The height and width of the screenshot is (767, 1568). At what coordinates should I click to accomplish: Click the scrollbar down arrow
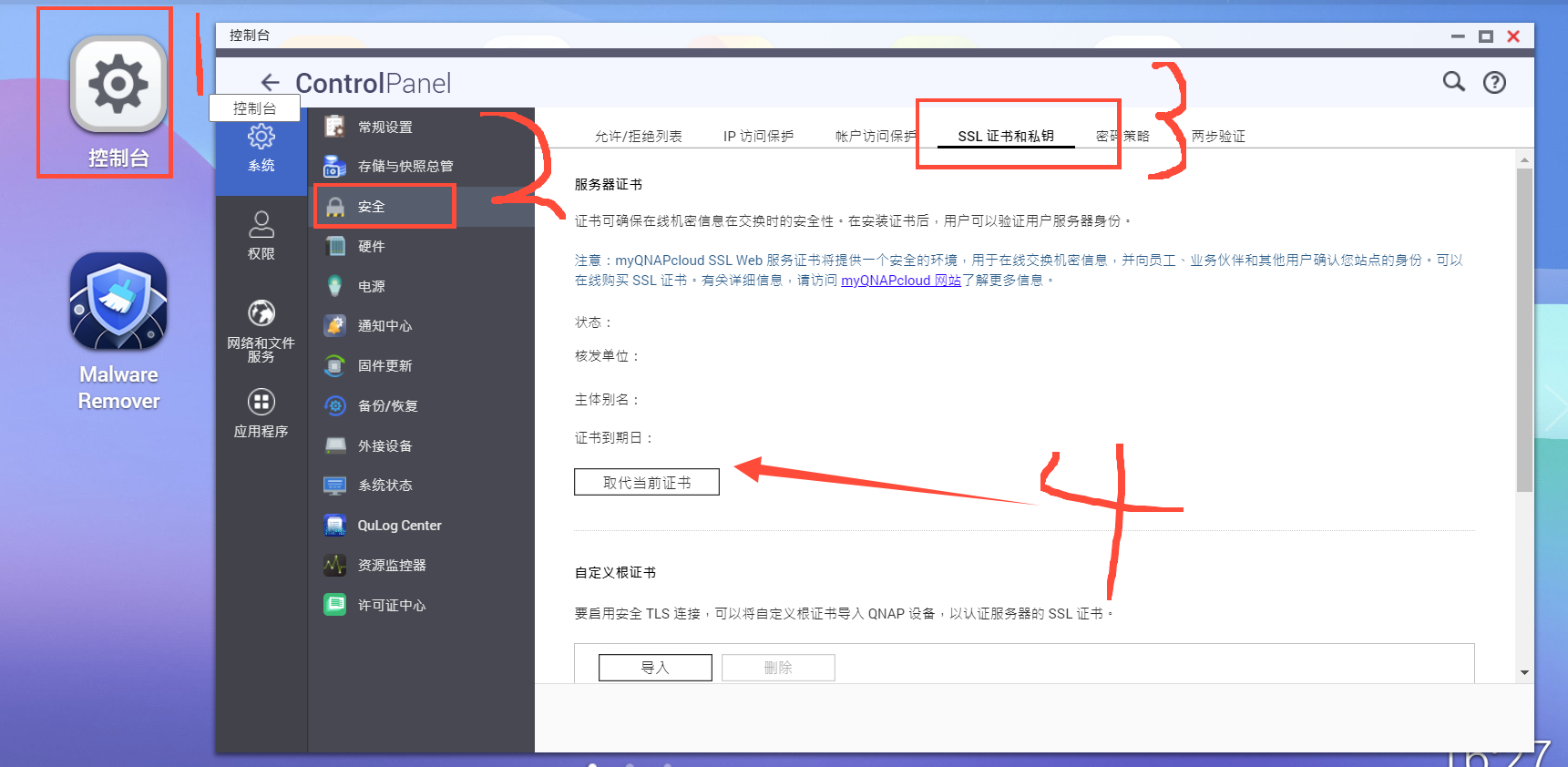pos(1524,673)
